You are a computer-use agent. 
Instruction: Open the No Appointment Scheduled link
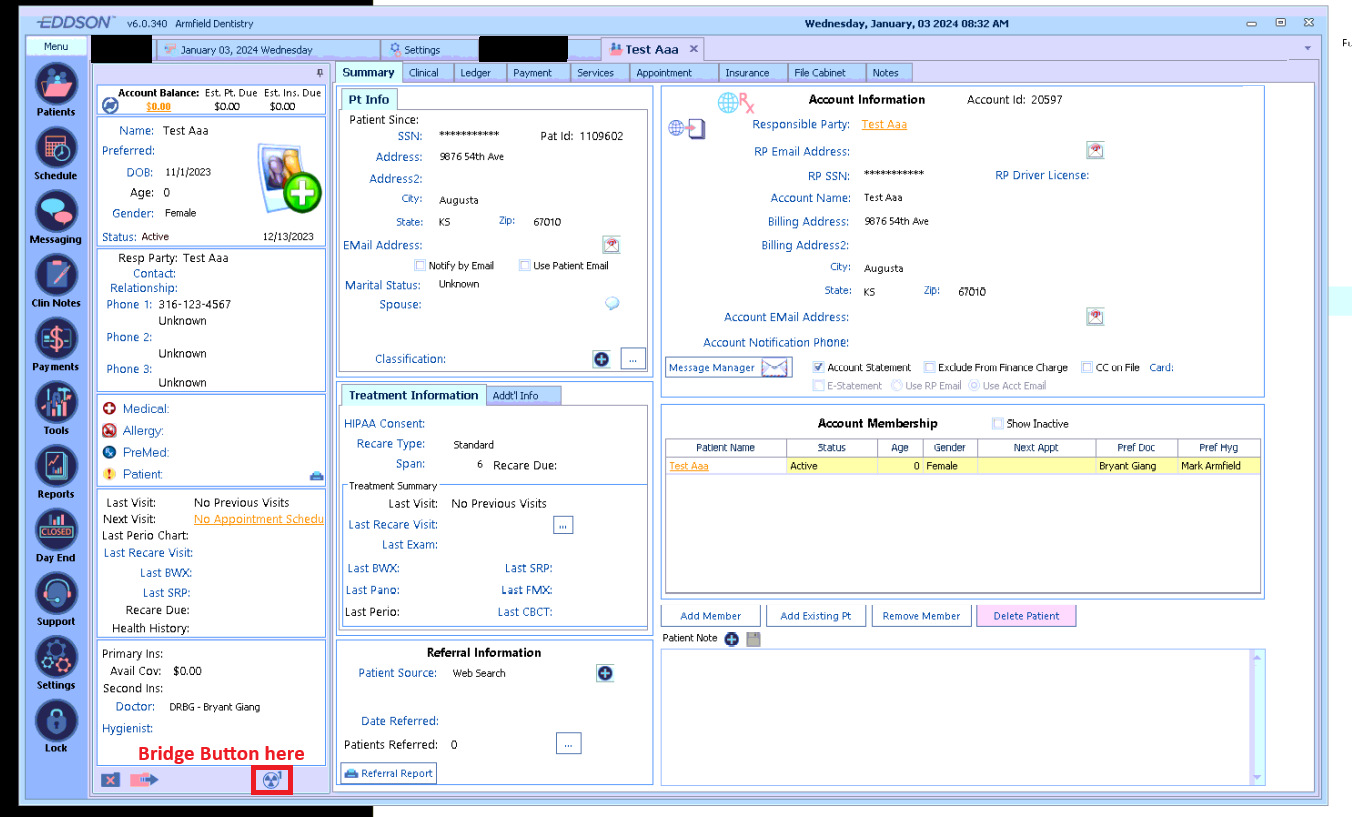click(x=259, y=519)
